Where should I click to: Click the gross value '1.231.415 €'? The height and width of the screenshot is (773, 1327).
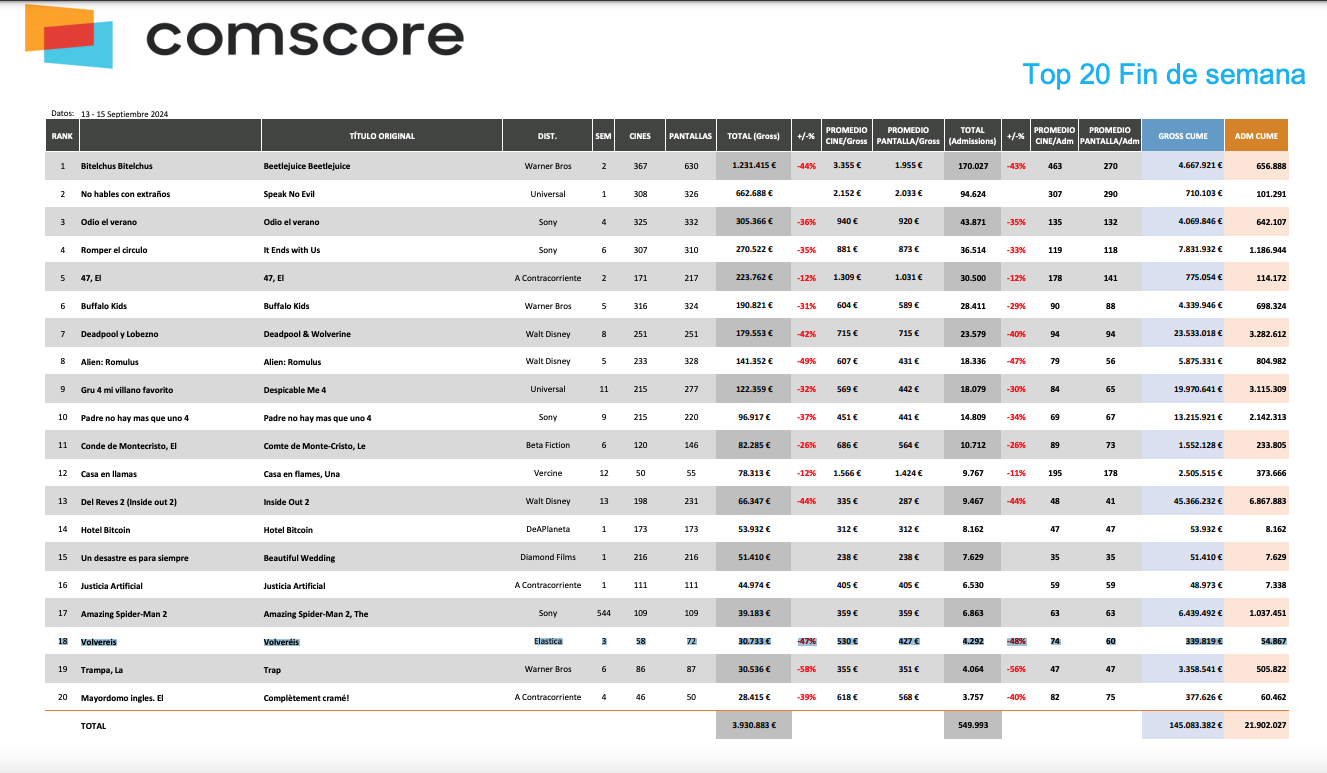[753, 166]
